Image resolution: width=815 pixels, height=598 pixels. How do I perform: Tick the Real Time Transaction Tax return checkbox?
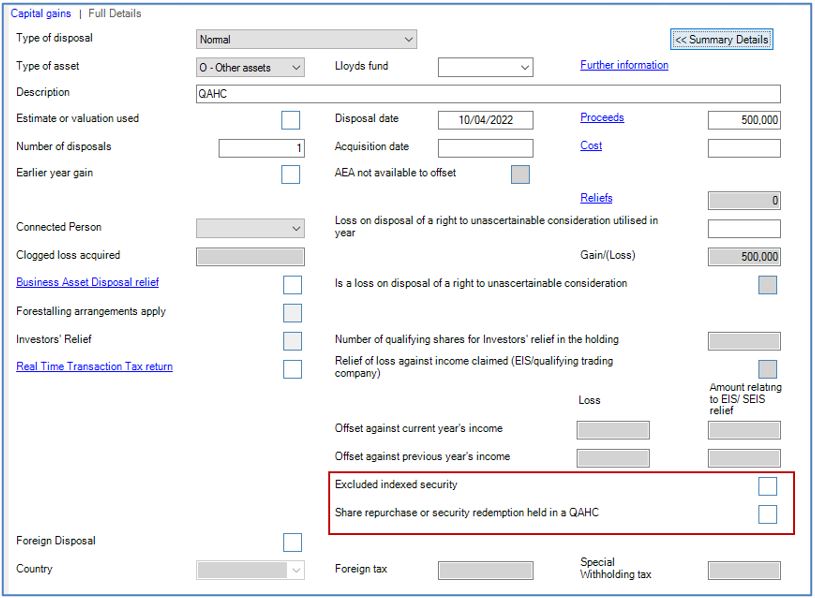(x=293, y=369)
